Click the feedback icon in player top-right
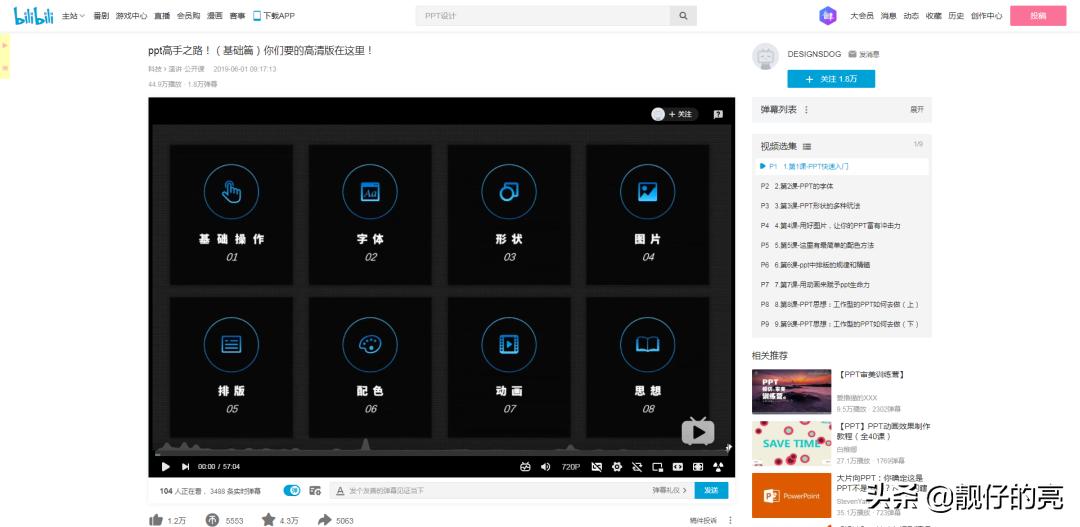Viewport: 1080px width, 527px height. pos(718,114)
